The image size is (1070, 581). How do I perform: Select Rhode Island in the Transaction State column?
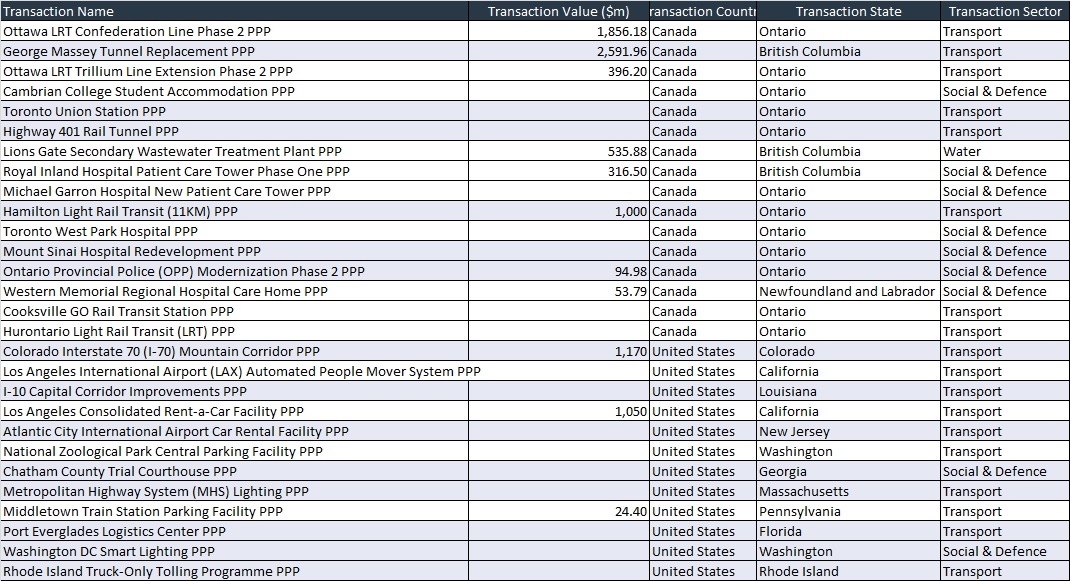(848, 571)
